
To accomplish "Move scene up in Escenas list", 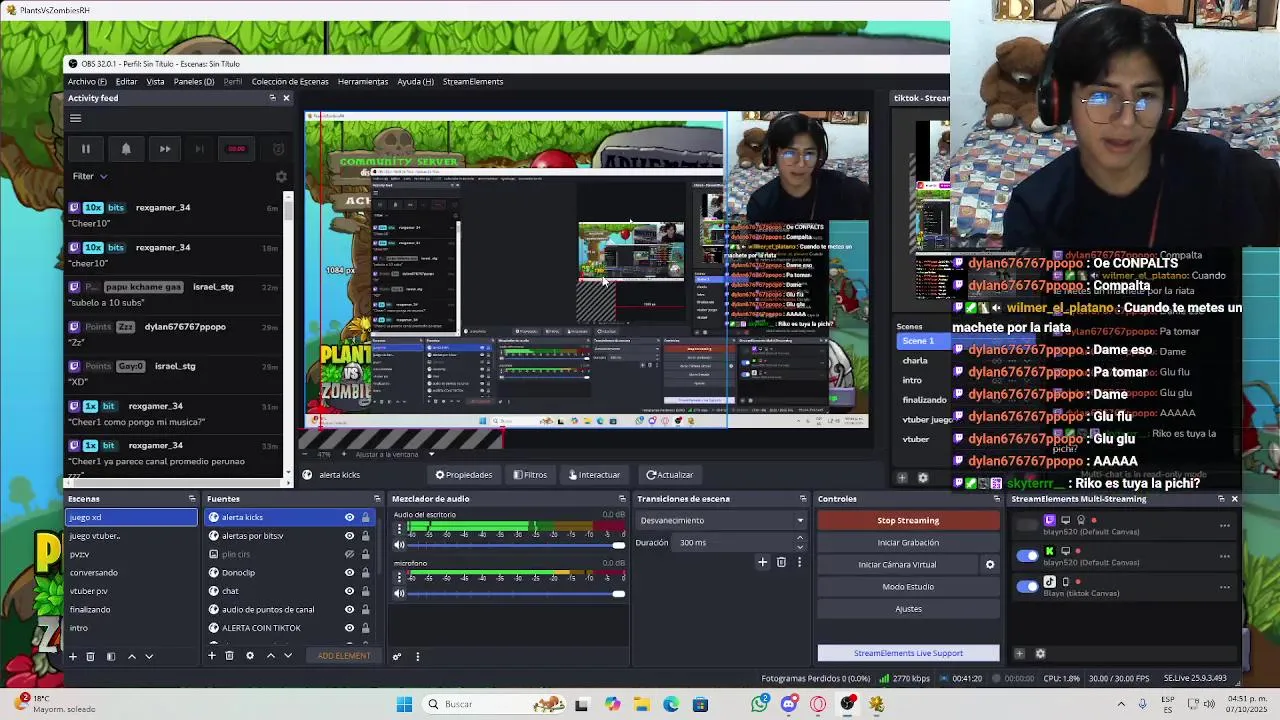I will pos(131,656).
